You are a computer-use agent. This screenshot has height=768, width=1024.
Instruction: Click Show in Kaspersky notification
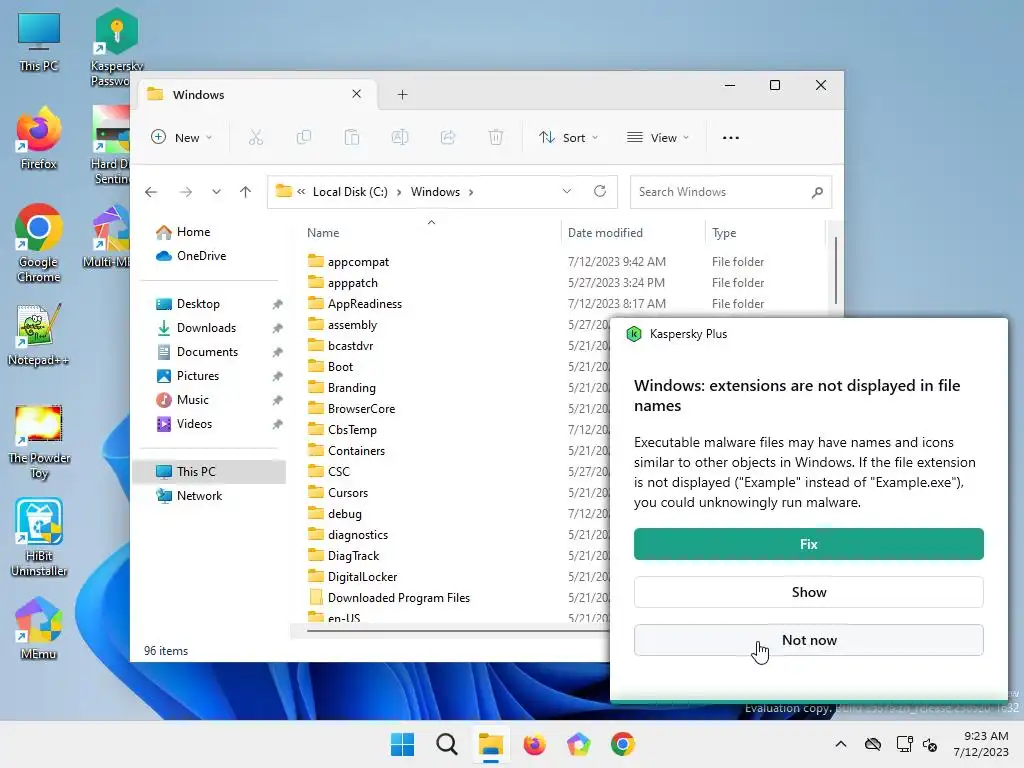point(808,592)
